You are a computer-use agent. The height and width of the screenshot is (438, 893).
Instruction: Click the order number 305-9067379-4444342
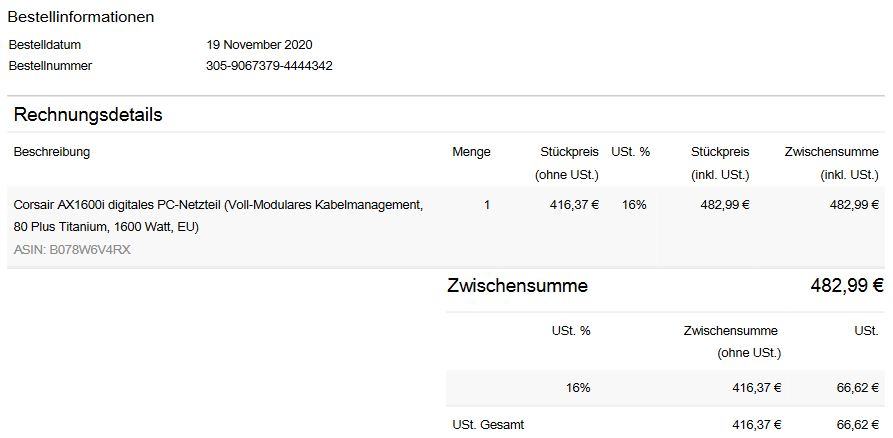pyautogui.click(x=269, y=66)
